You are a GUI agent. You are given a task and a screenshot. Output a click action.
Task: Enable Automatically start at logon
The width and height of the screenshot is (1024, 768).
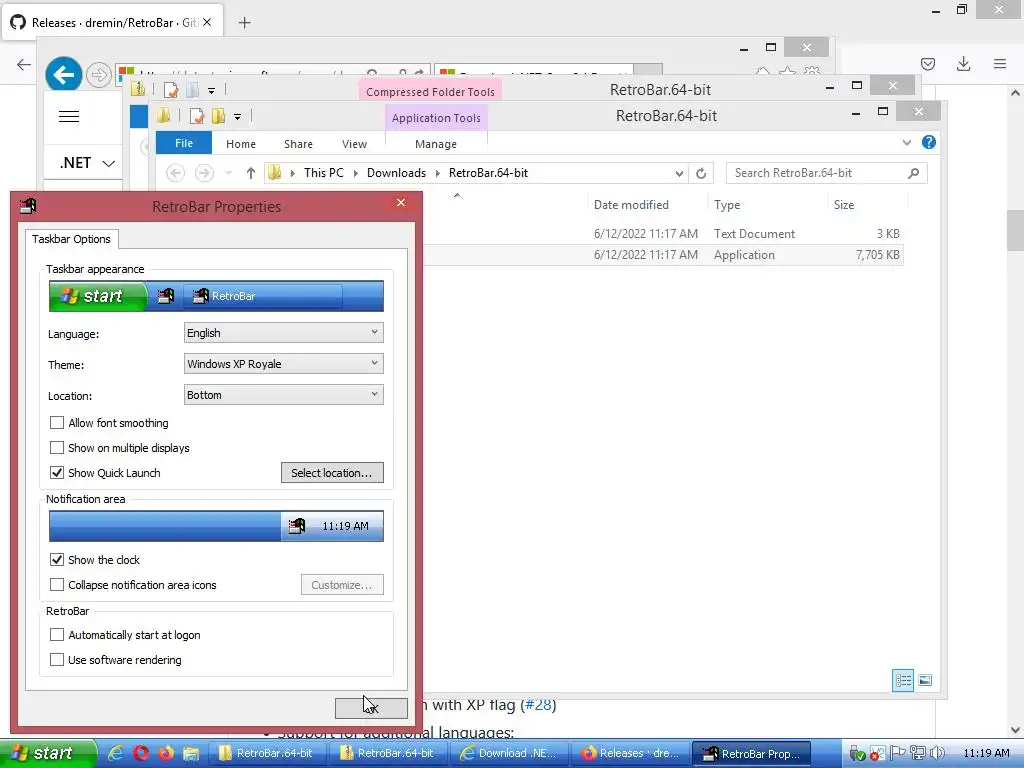[x=57, y=635]
